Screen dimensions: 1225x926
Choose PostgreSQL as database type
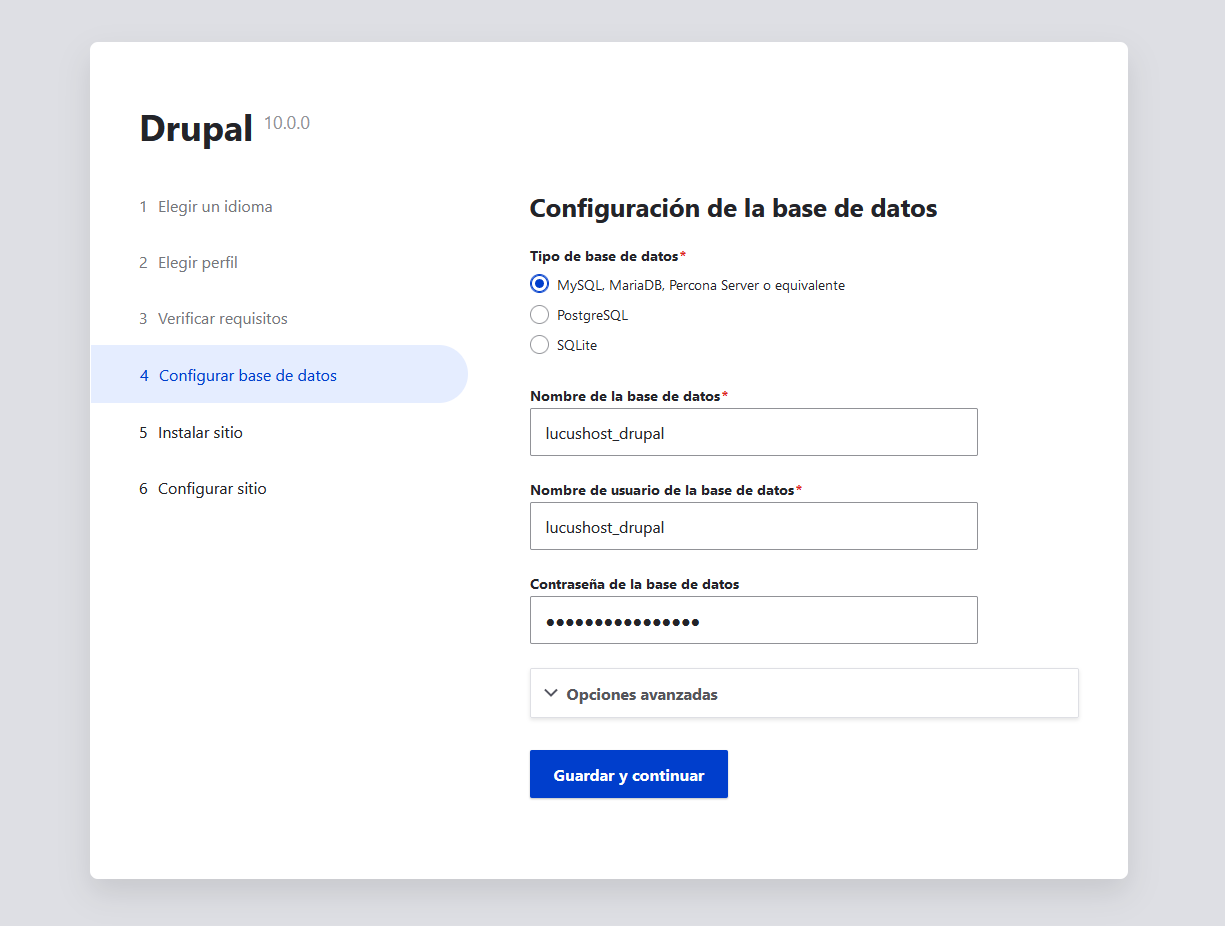[x=540, y=315]
